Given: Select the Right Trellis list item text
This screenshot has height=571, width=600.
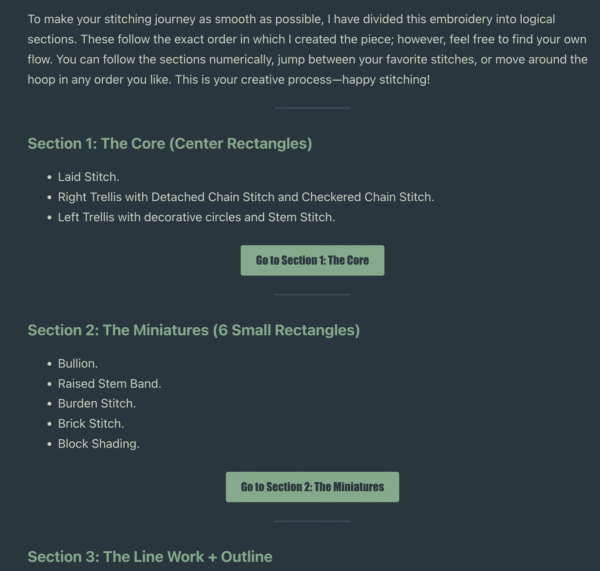Looking at the screenshot, I should coord(245,197).
